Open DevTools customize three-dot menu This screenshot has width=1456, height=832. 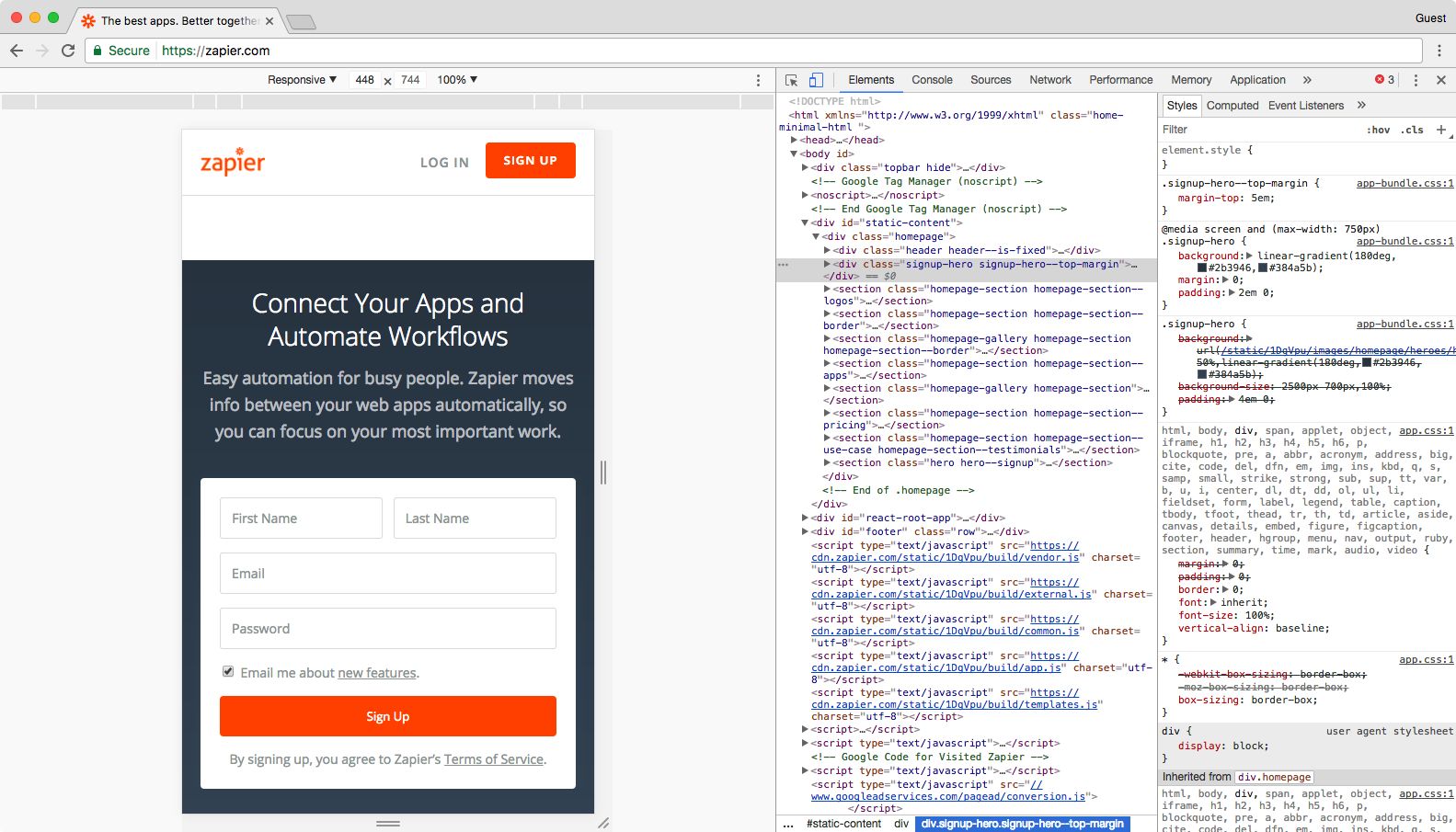point(1416,80)
